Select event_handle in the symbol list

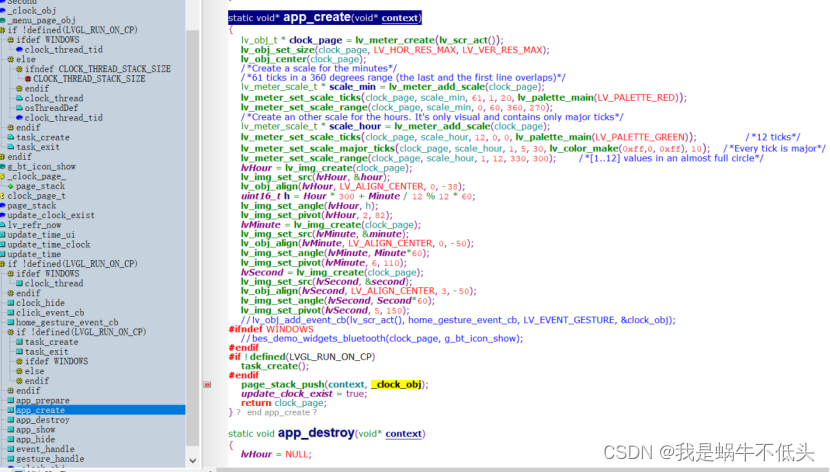tap(45, 449)
